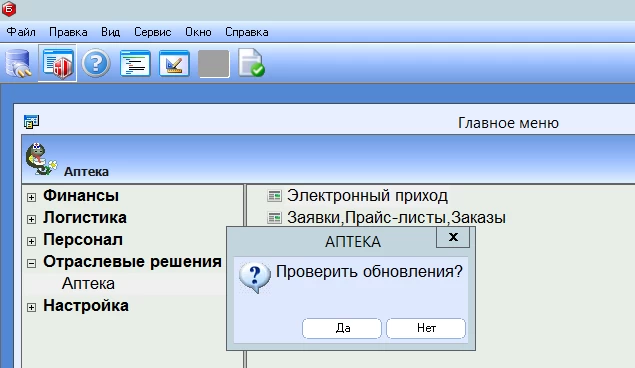The height and width of the screenshot is (368, 635).
Task: Click the icon next to Заявки,Прайс-листы,Заказы
Action: tap(274, 218)
